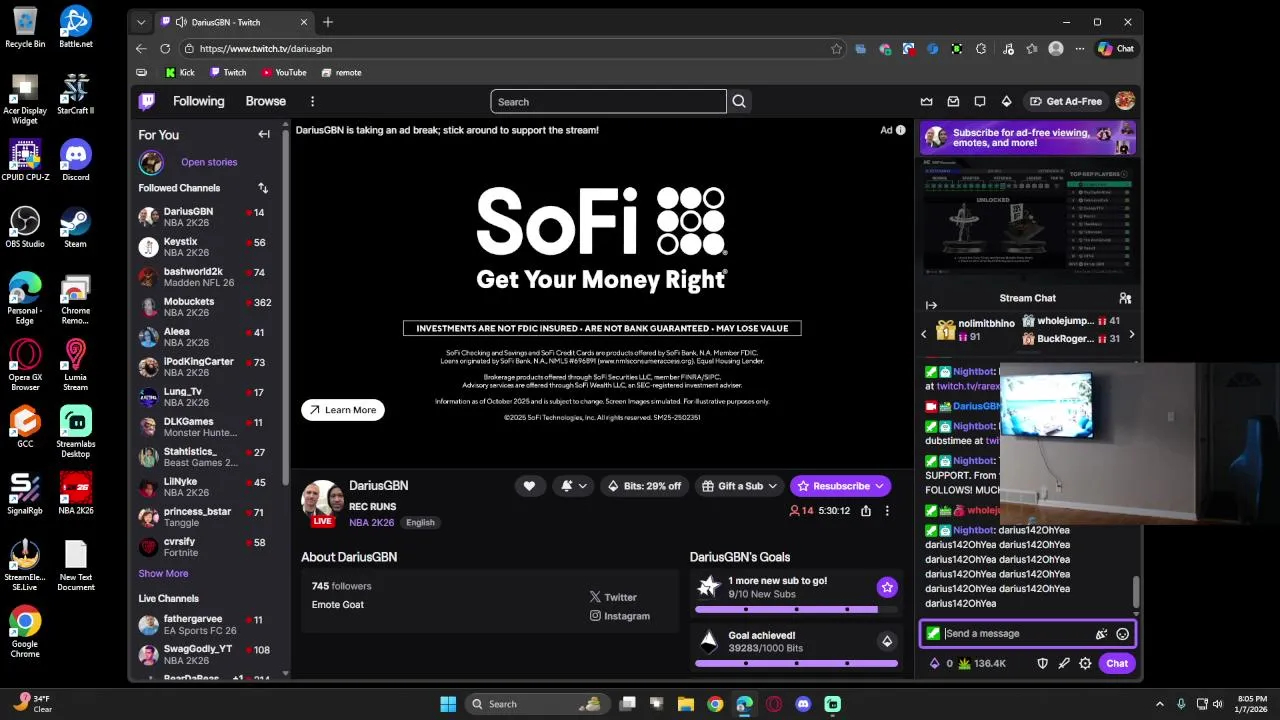Share the stream with the share icon
The height and width of the screenshot is (720, 1280).
[866, 510]
